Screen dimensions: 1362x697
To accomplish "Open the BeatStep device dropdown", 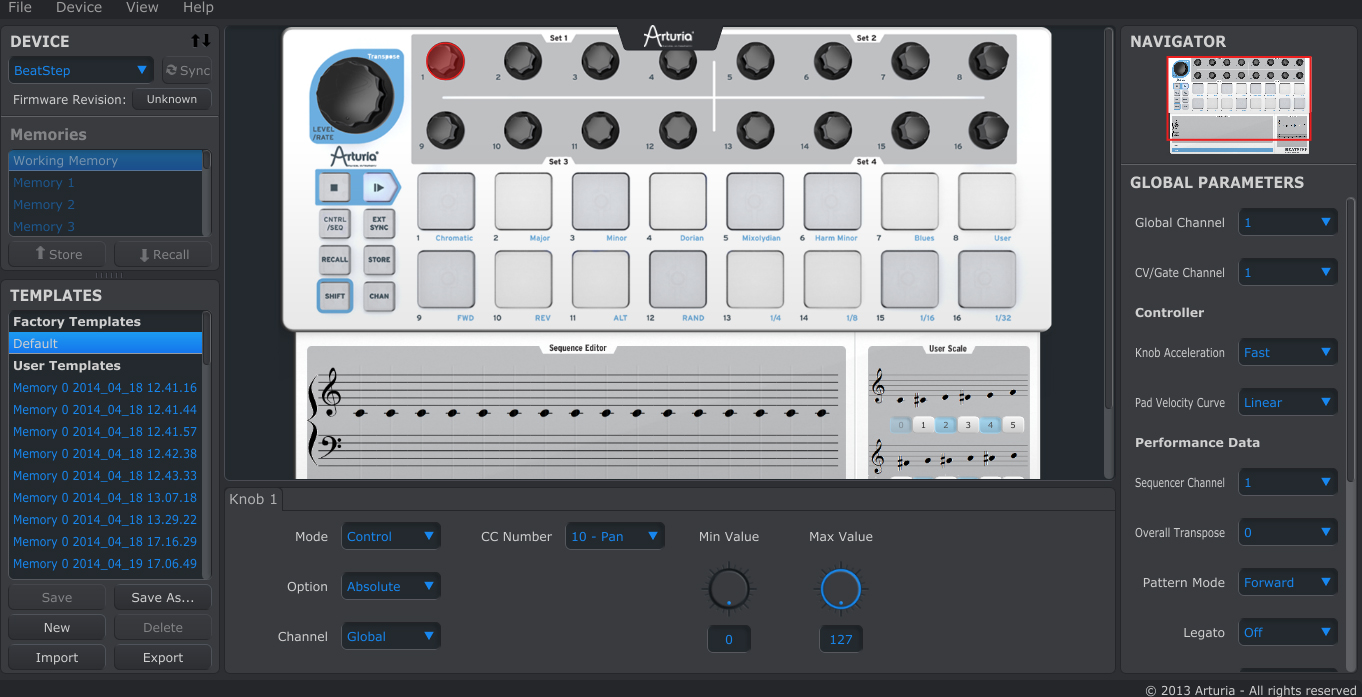I will [x=80, y=70].
